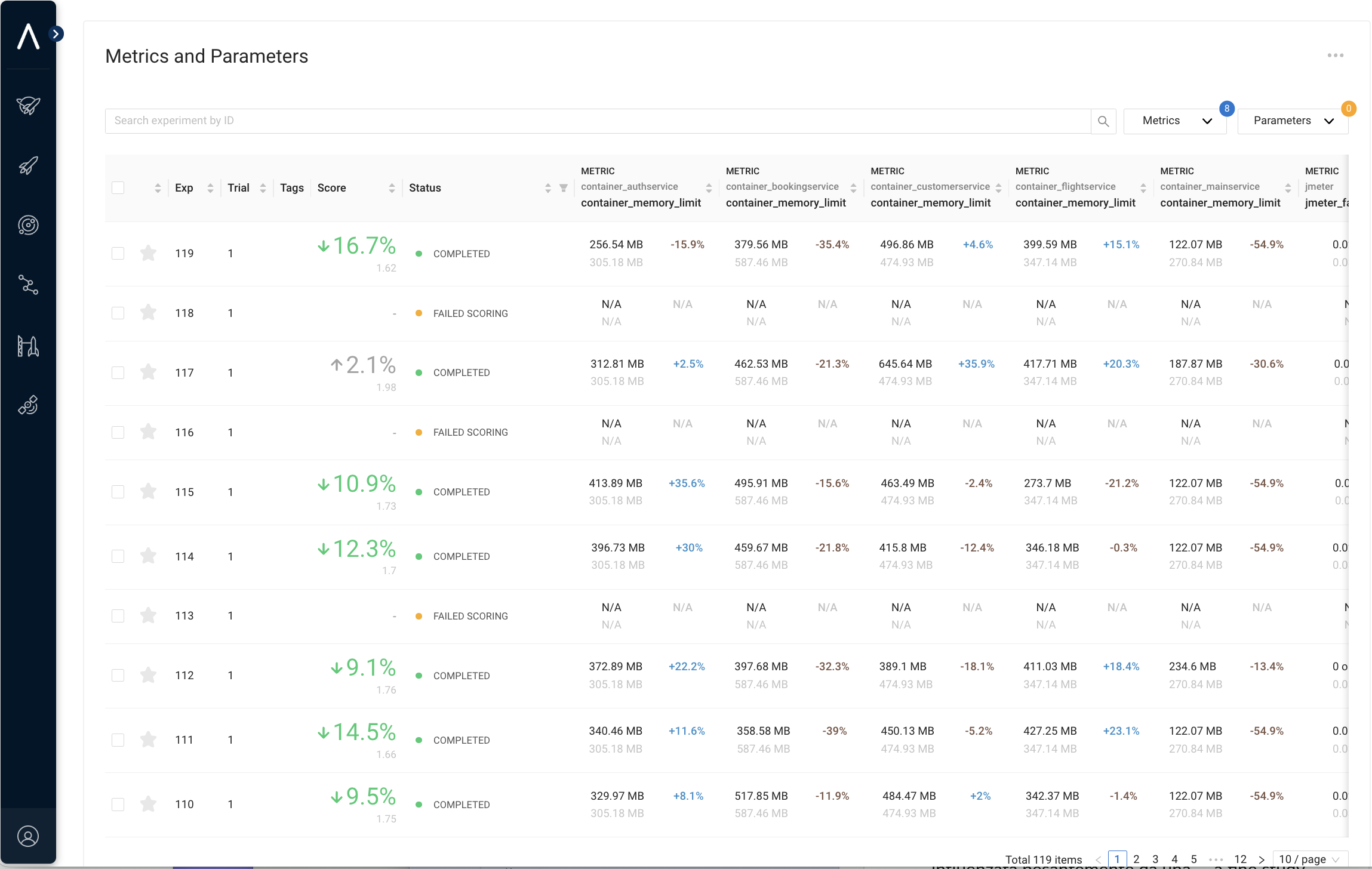Check the select-all header checkbox
The image size is (1372, 869).
[x=118, y=188]
